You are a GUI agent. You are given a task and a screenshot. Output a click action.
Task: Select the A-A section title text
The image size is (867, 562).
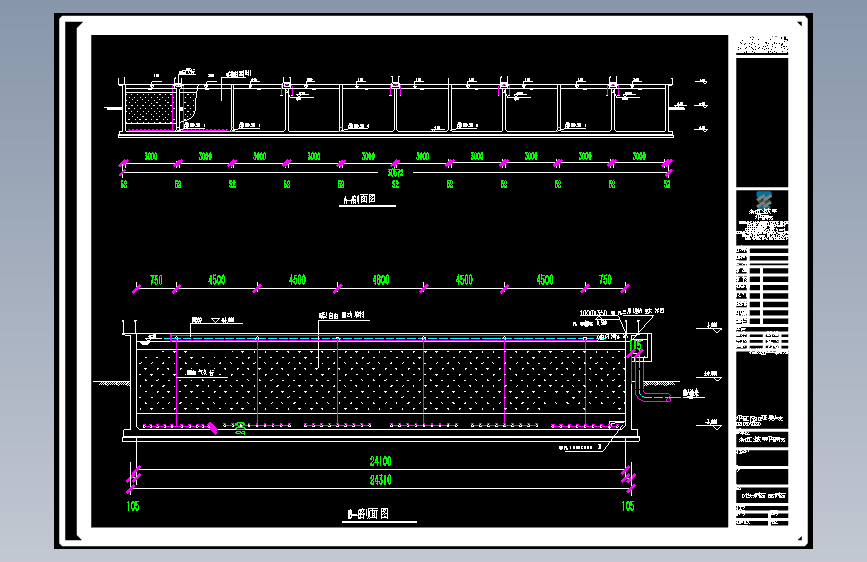360,199
